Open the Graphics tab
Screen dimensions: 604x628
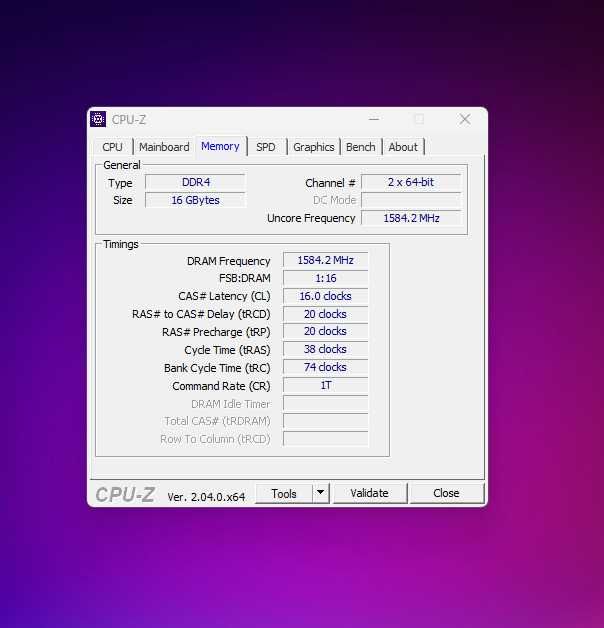(x=314, y=147)
